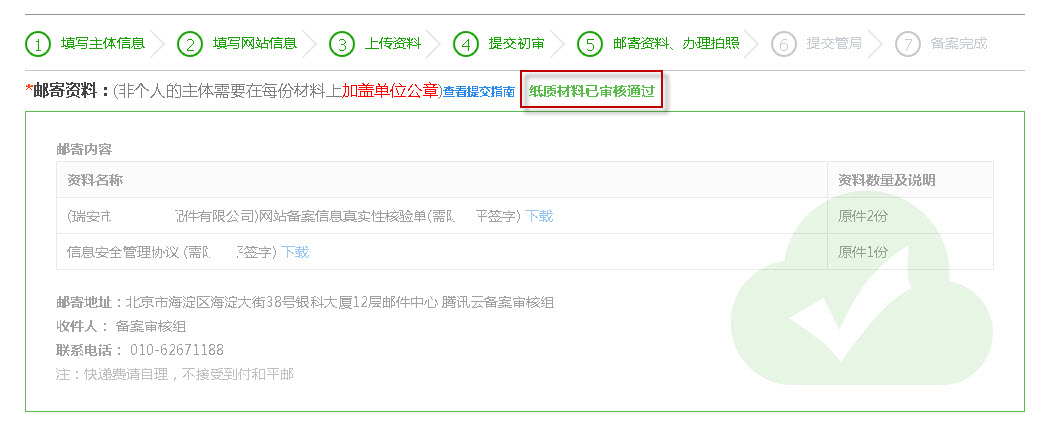The image size is (1055, 430).
Task: Click step 1 circle icon
Action: (x=38, y=44)
